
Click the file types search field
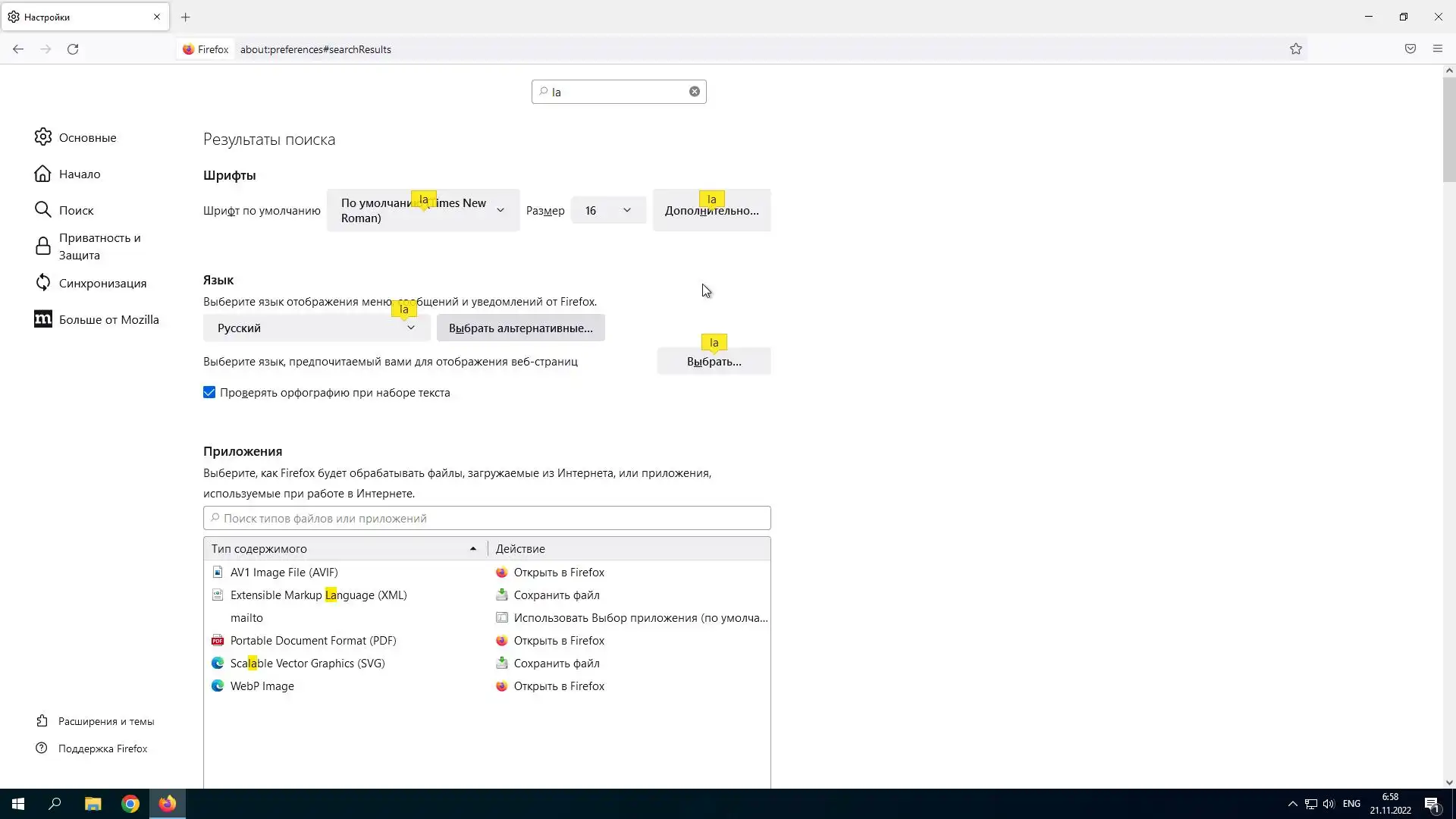point(487,519)
